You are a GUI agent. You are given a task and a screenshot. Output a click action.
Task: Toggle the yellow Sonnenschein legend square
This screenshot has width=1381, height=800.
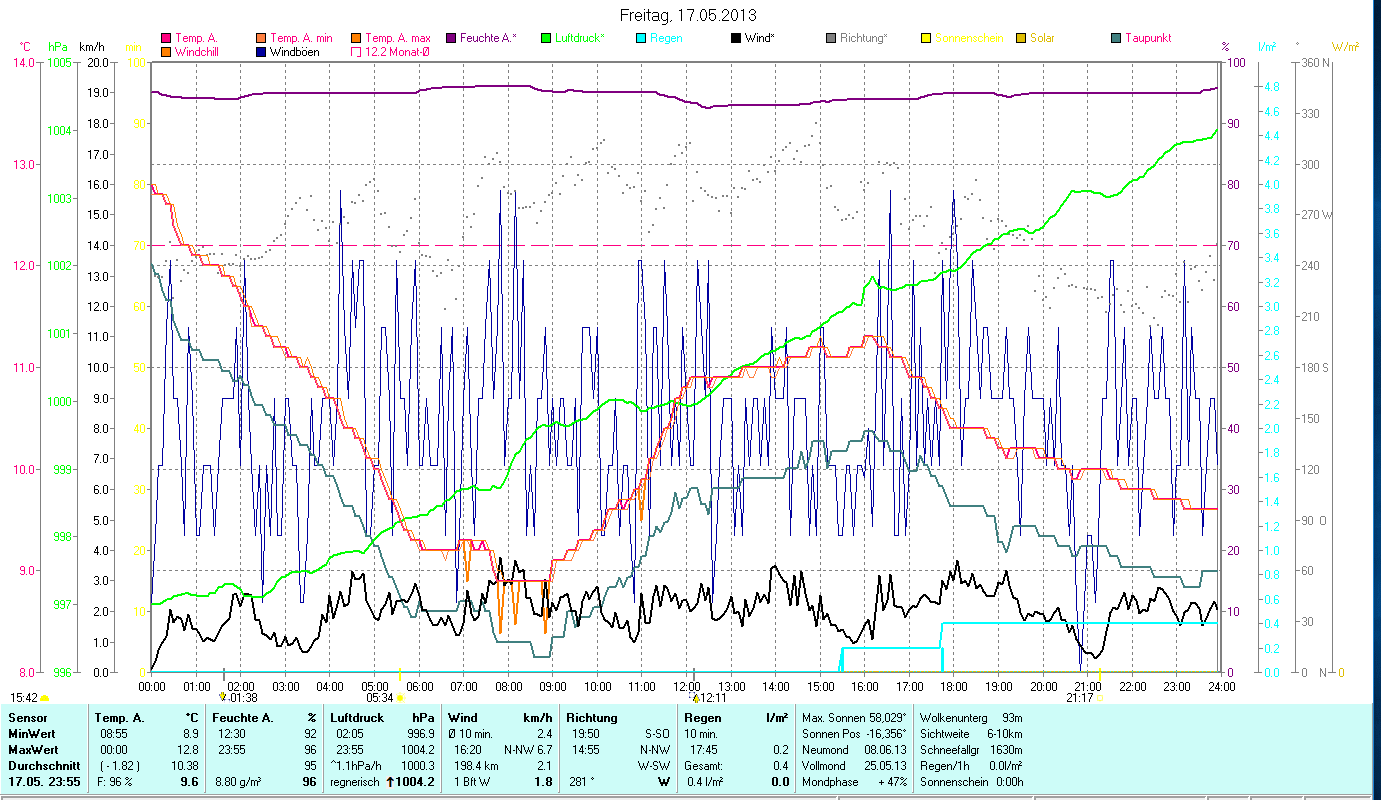click(x=926, y=38)
